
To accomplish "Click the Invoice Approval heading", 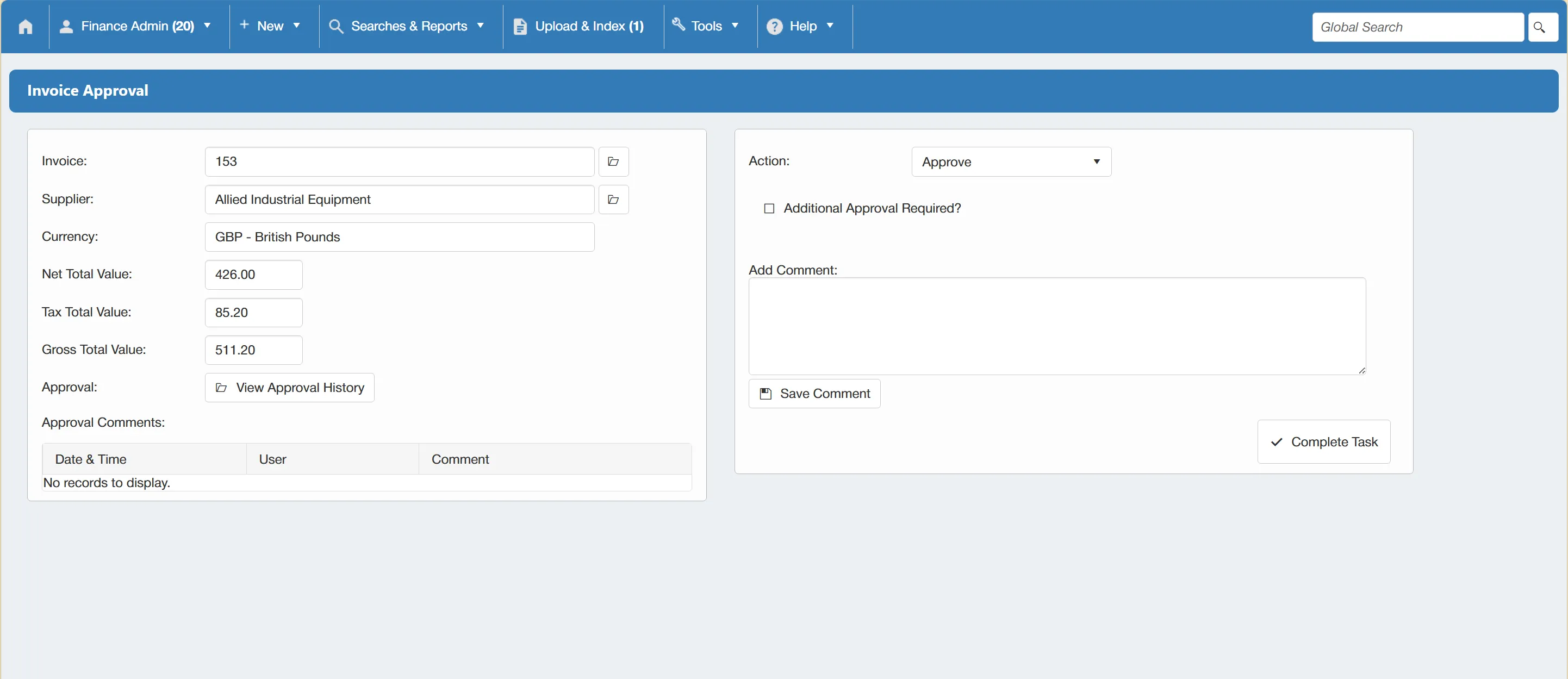I will (88, 91).
